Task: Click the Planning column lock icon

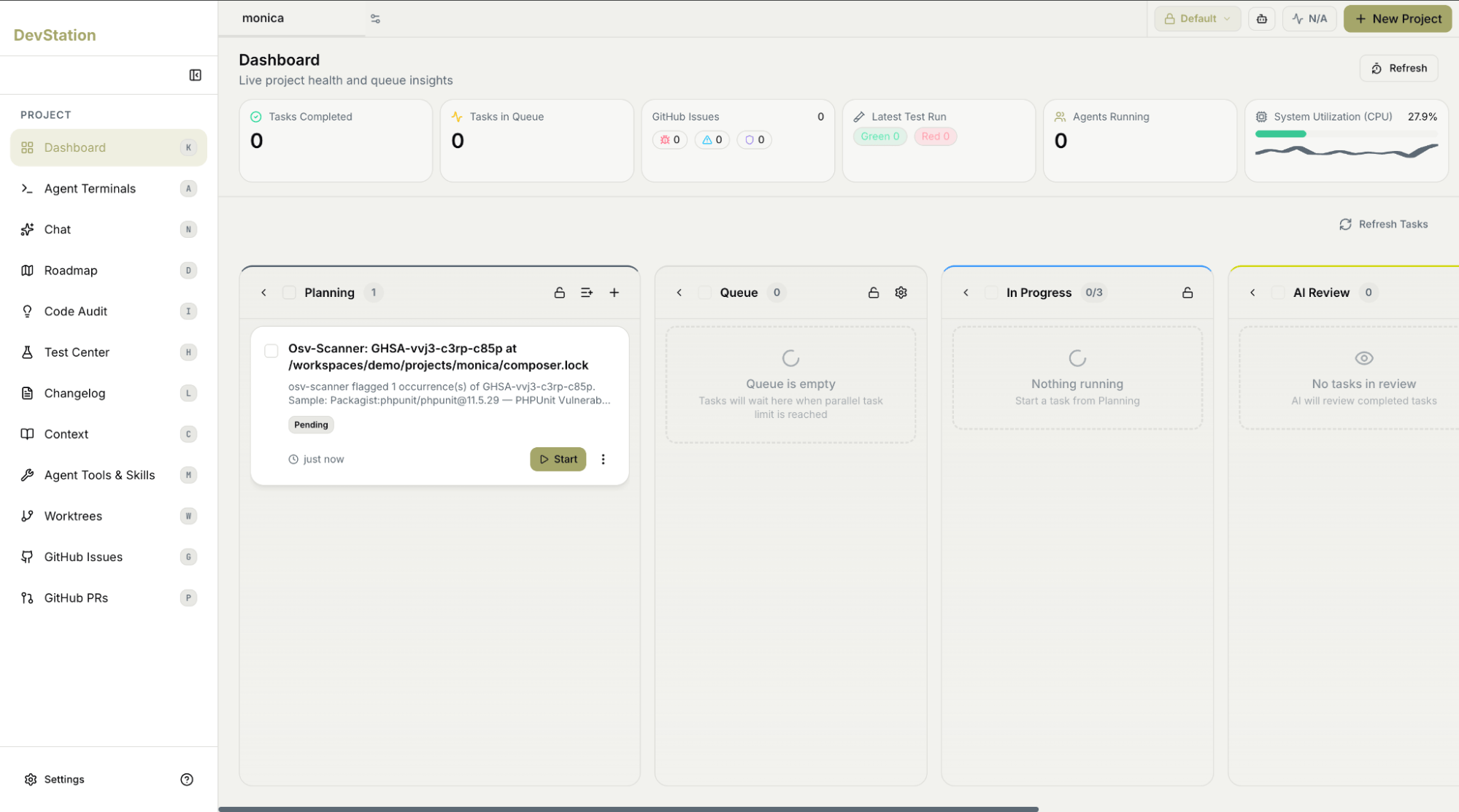Action: [559, 293]
